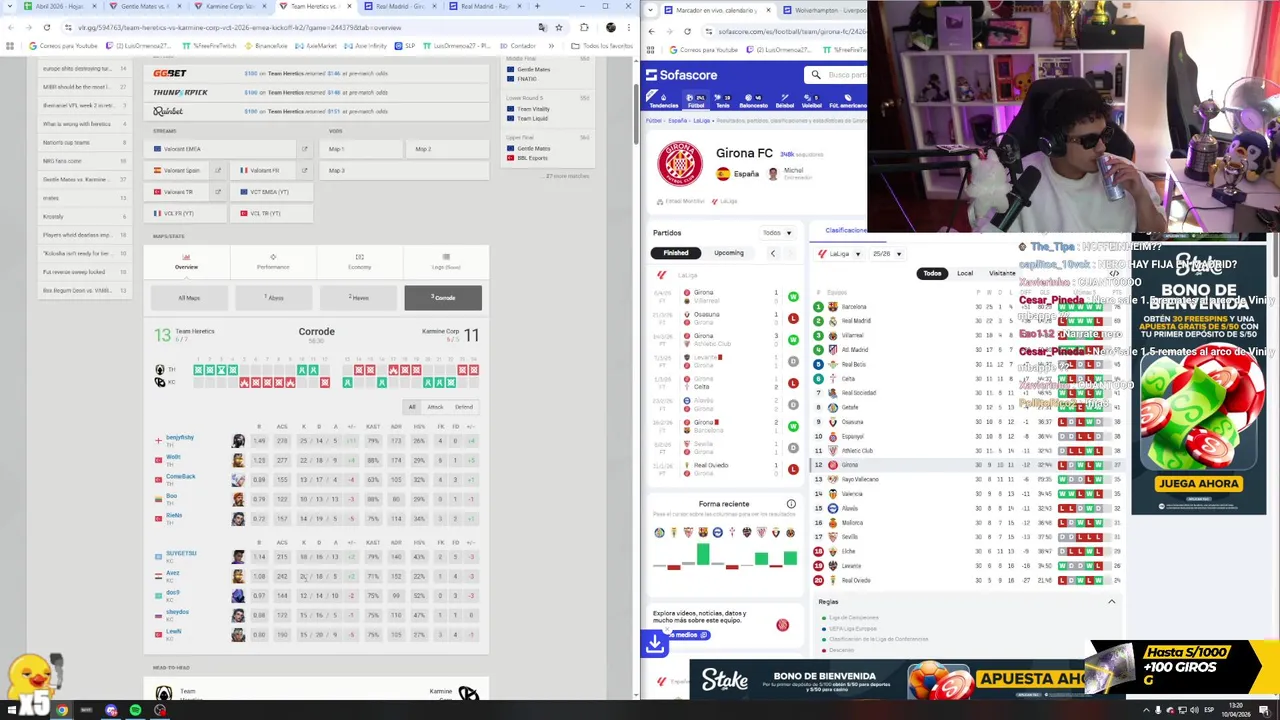
Task: Select the Baloncesto sport icon
Action: [x=753, y=100]
